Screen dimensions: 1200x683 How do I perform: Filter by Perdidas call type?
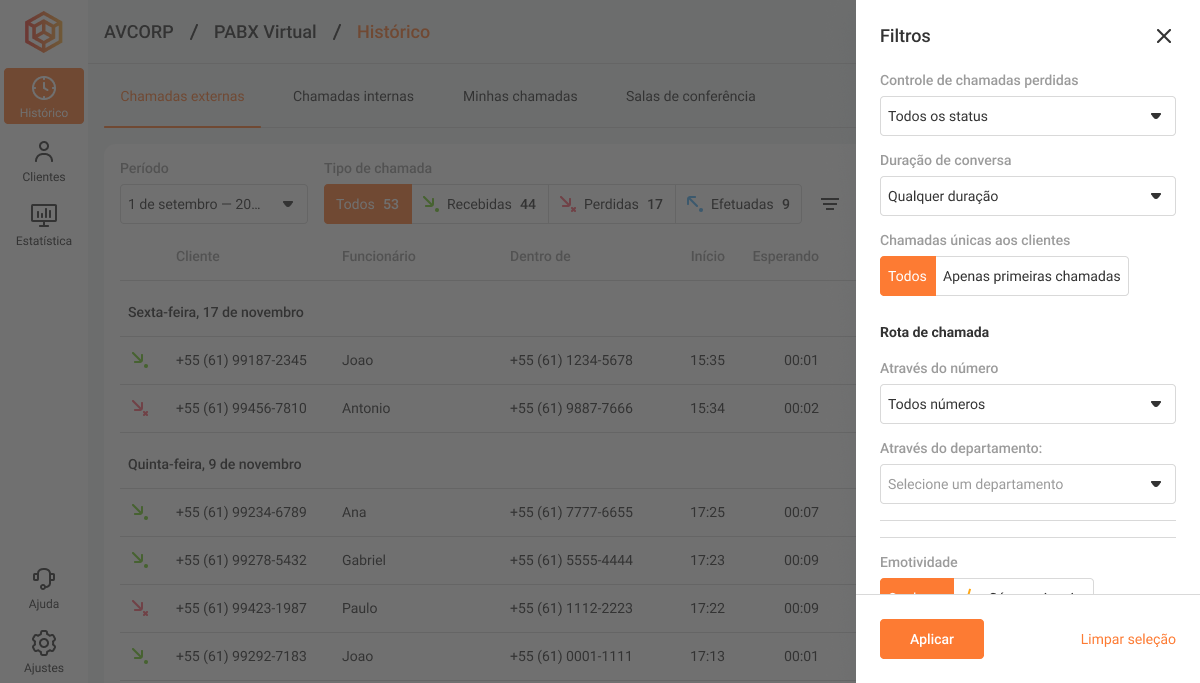click(611, 204)
